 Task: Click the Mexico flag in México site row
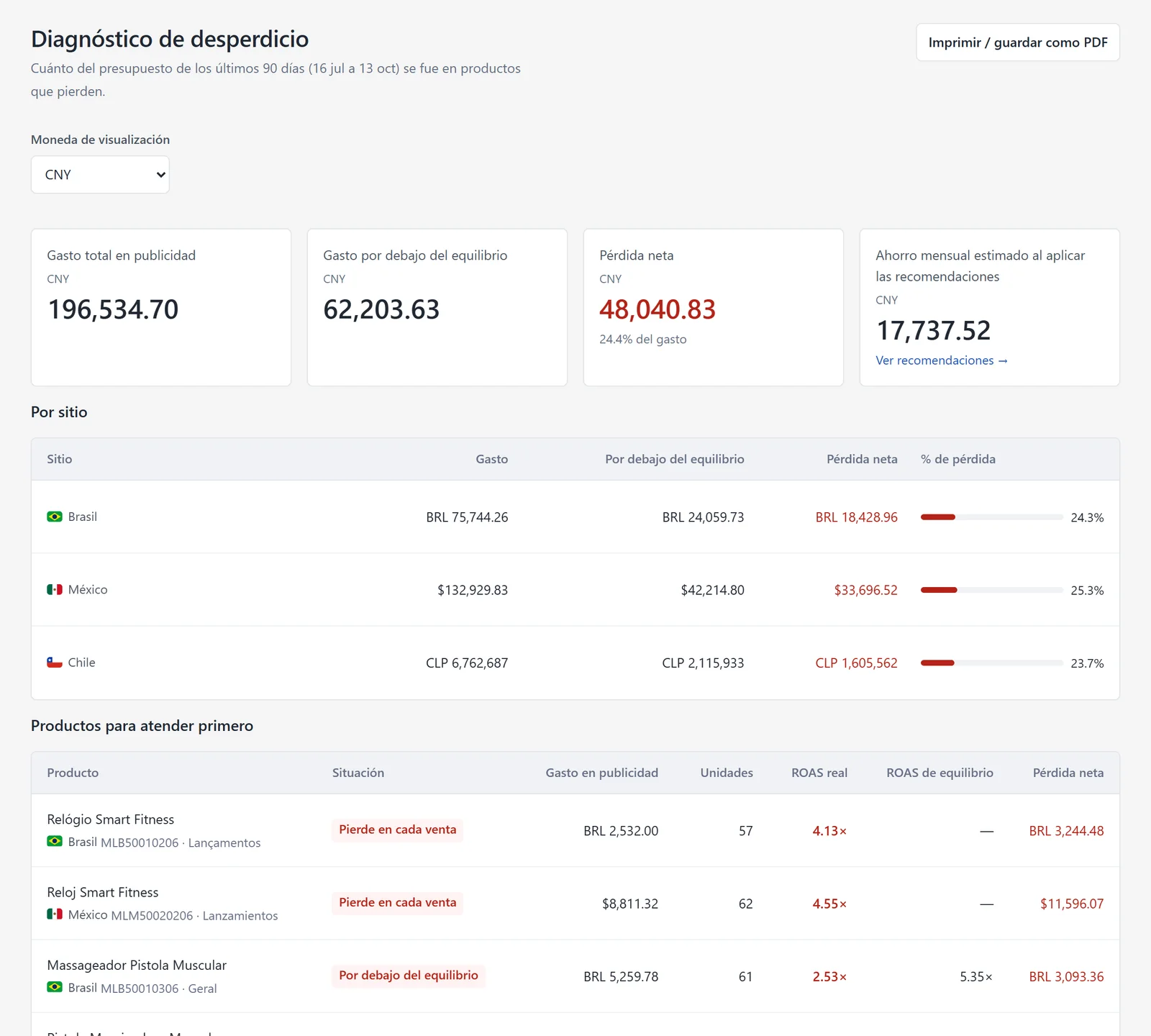click(x=55, y=589)
